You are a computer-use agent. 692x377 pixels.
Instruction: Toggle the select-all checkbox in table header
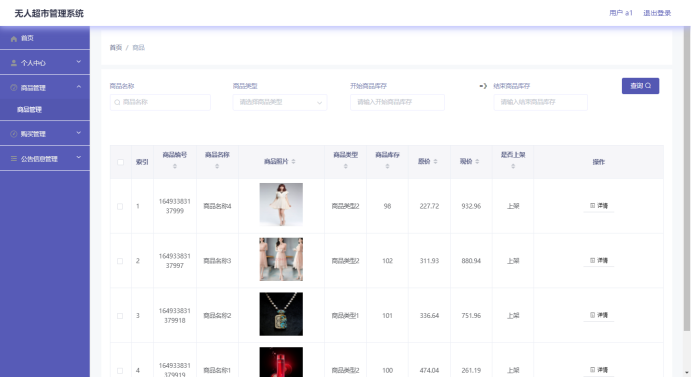(x=120, y=162)
